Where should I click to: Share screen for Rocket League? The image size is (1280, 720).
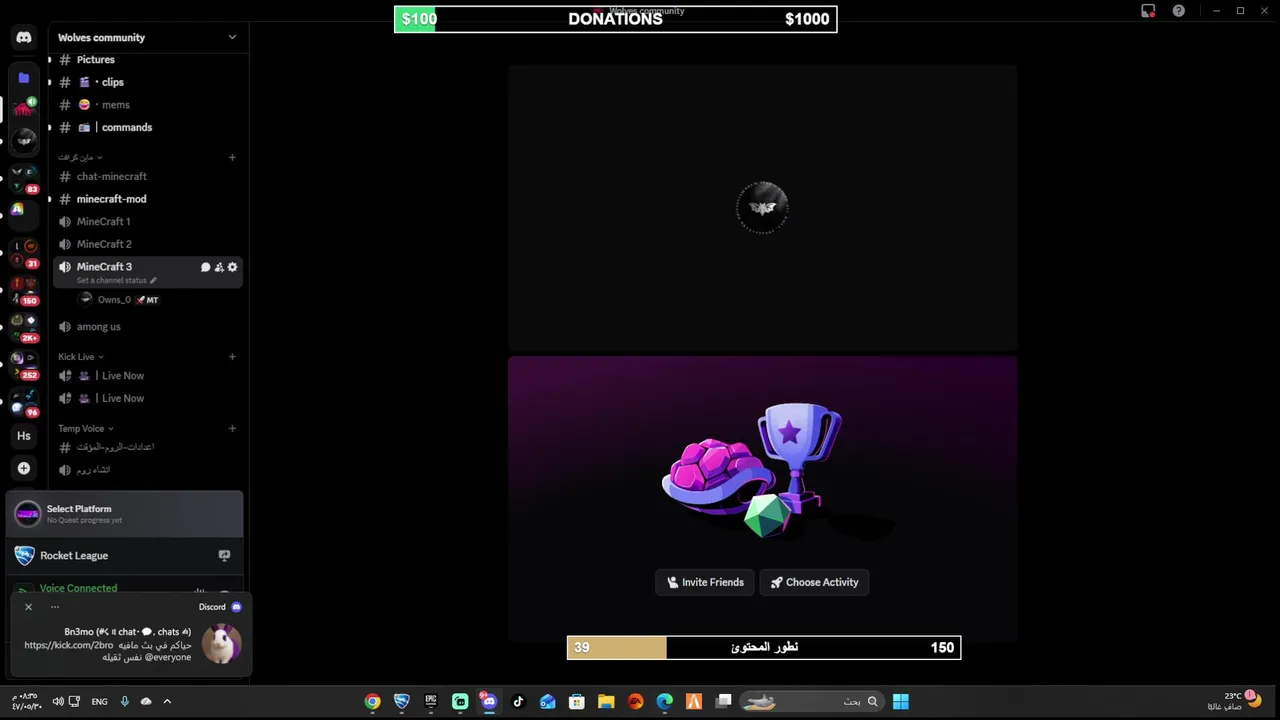[x=224, y=555]
